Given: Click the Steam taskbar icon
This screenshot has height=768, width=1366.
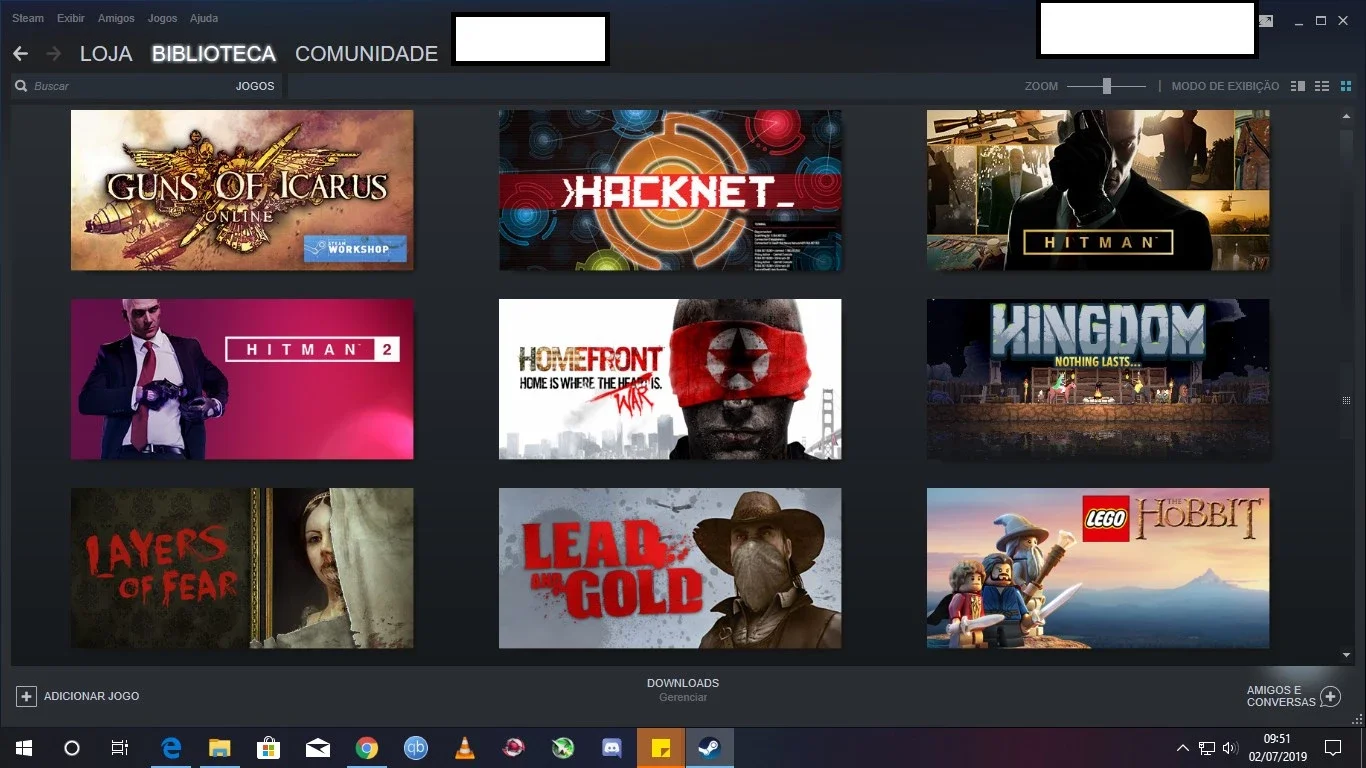Looking at the screenshot, I should (x=709, y=747).
